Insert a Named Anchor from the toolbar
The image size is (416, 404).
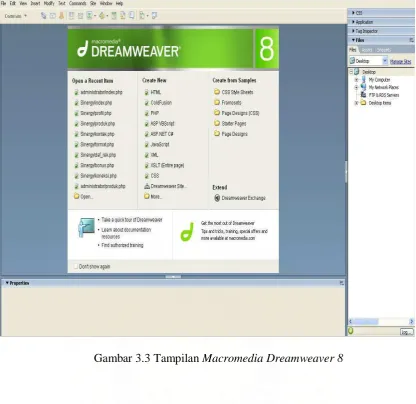pyautogui.click(x=62, y=16)
